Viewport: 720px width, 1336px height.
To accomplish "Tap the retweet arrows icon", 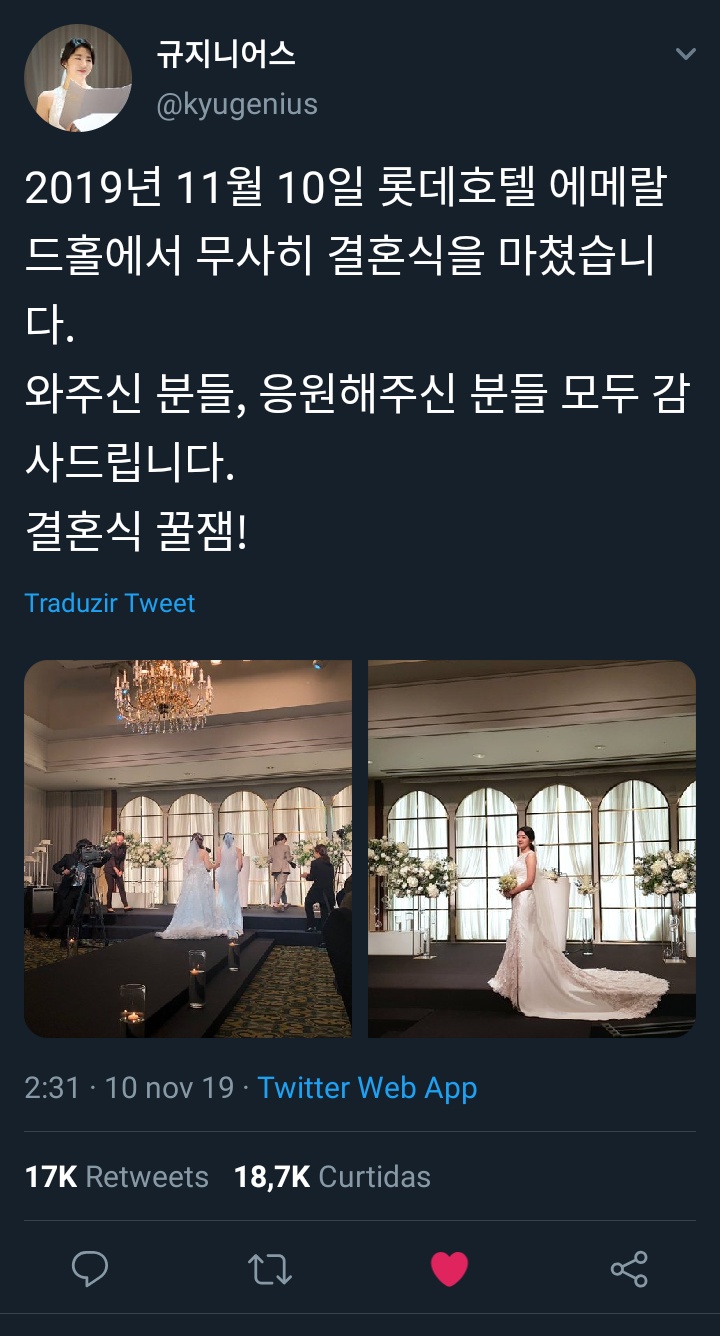I will tap(269, 1269).
